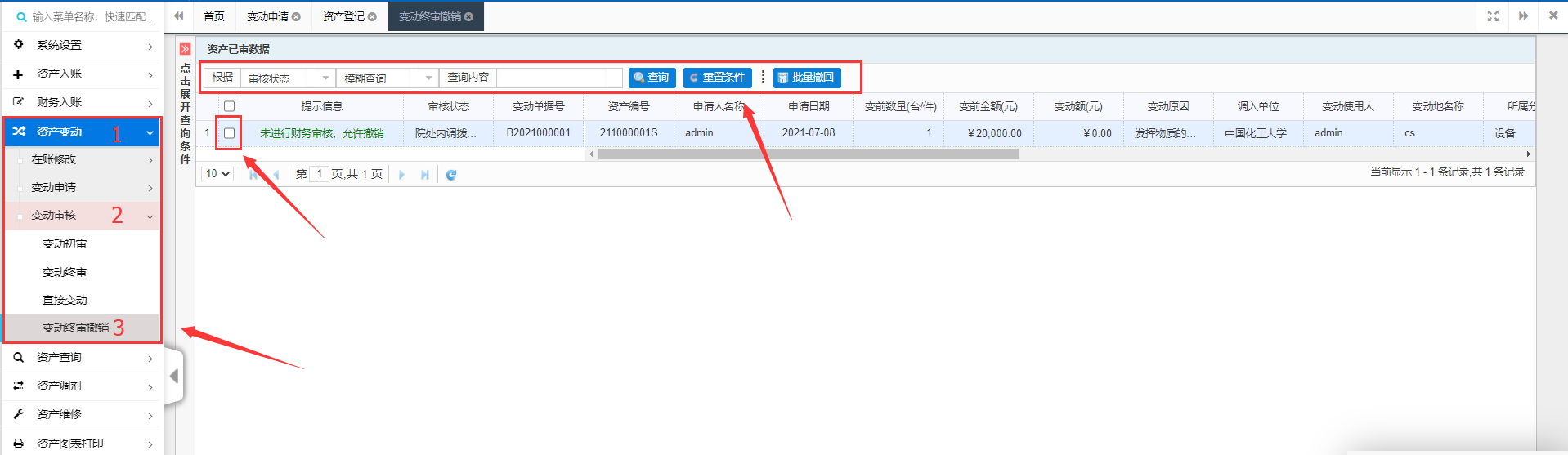Close the 变动申请 tab with its x icon
1568x455 pixels.
pos(297,17)
